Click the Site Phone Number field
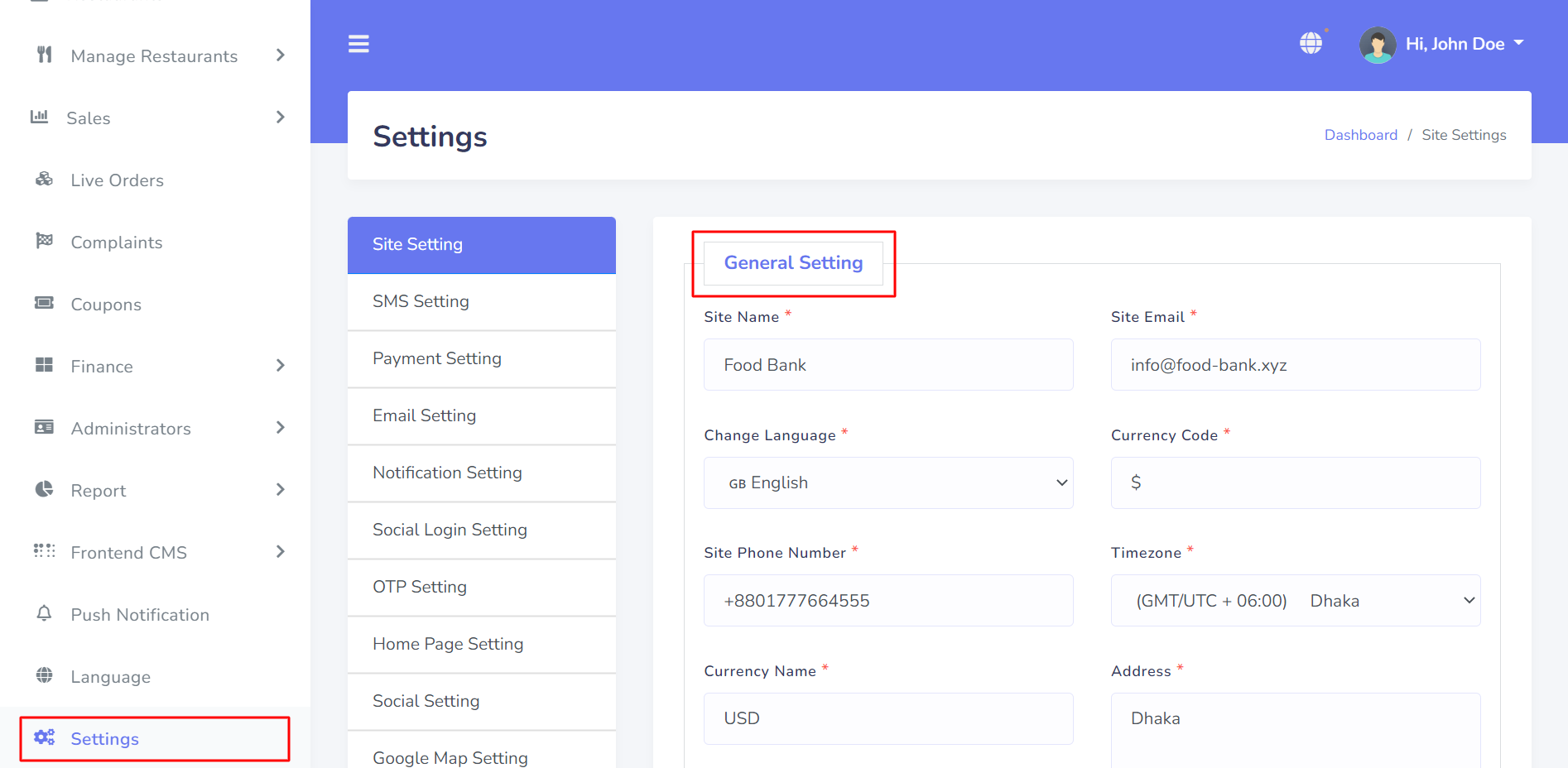 [888, 601]
